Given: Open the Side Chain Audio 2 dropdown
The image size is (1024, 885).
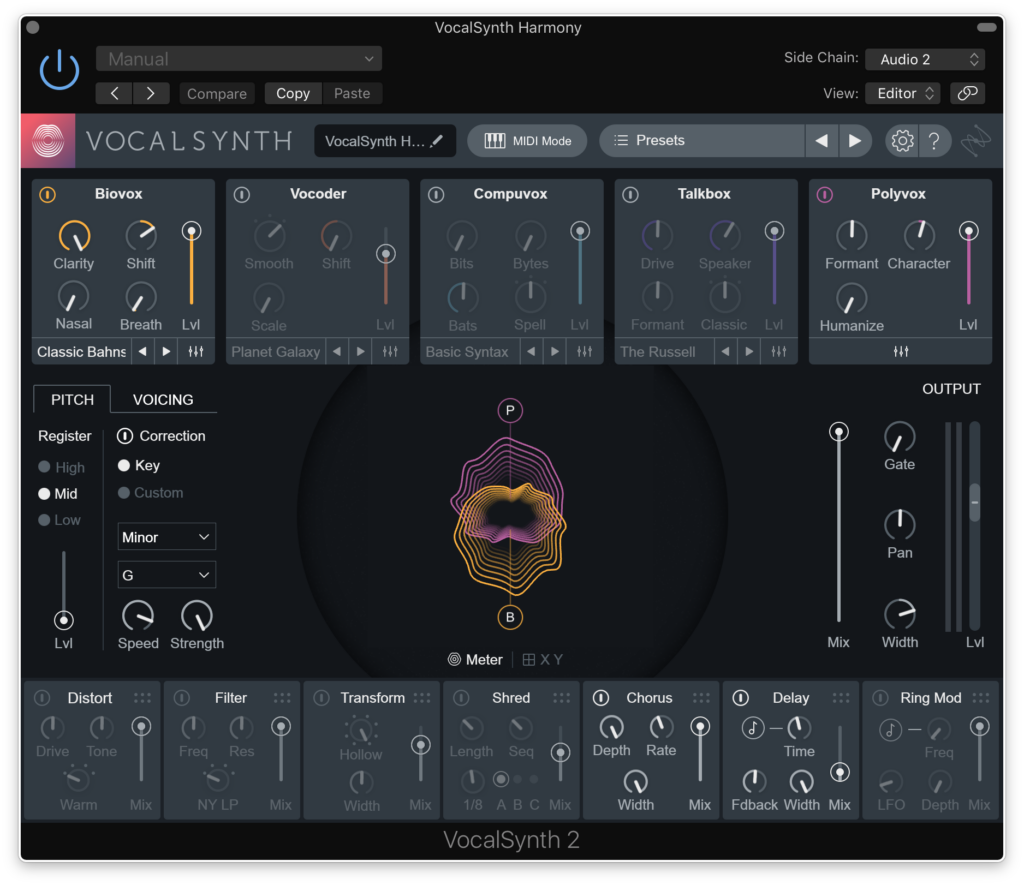Looking at the screenshot, I should pyautogui.click(x=925, y=59).
